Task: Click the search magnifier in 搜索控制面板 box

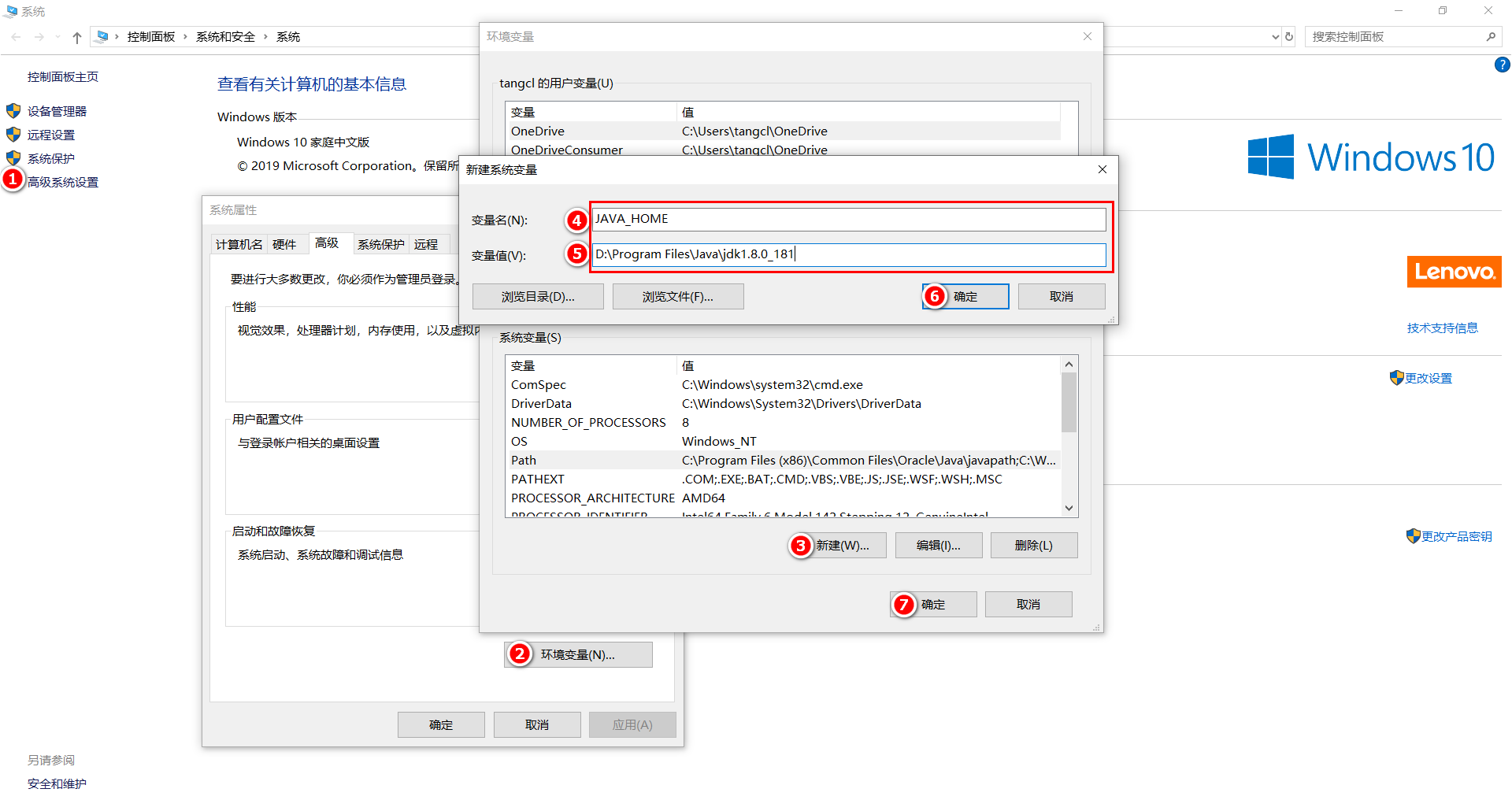Action: [x=1492, y=36]
